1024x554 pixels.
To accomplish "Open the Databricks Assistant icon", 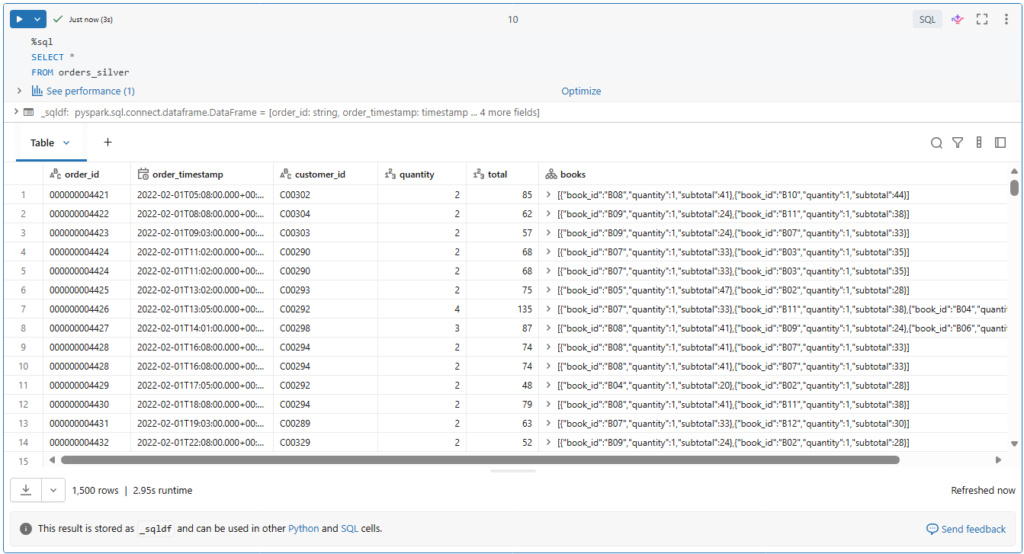I will [x=957, y=19].
